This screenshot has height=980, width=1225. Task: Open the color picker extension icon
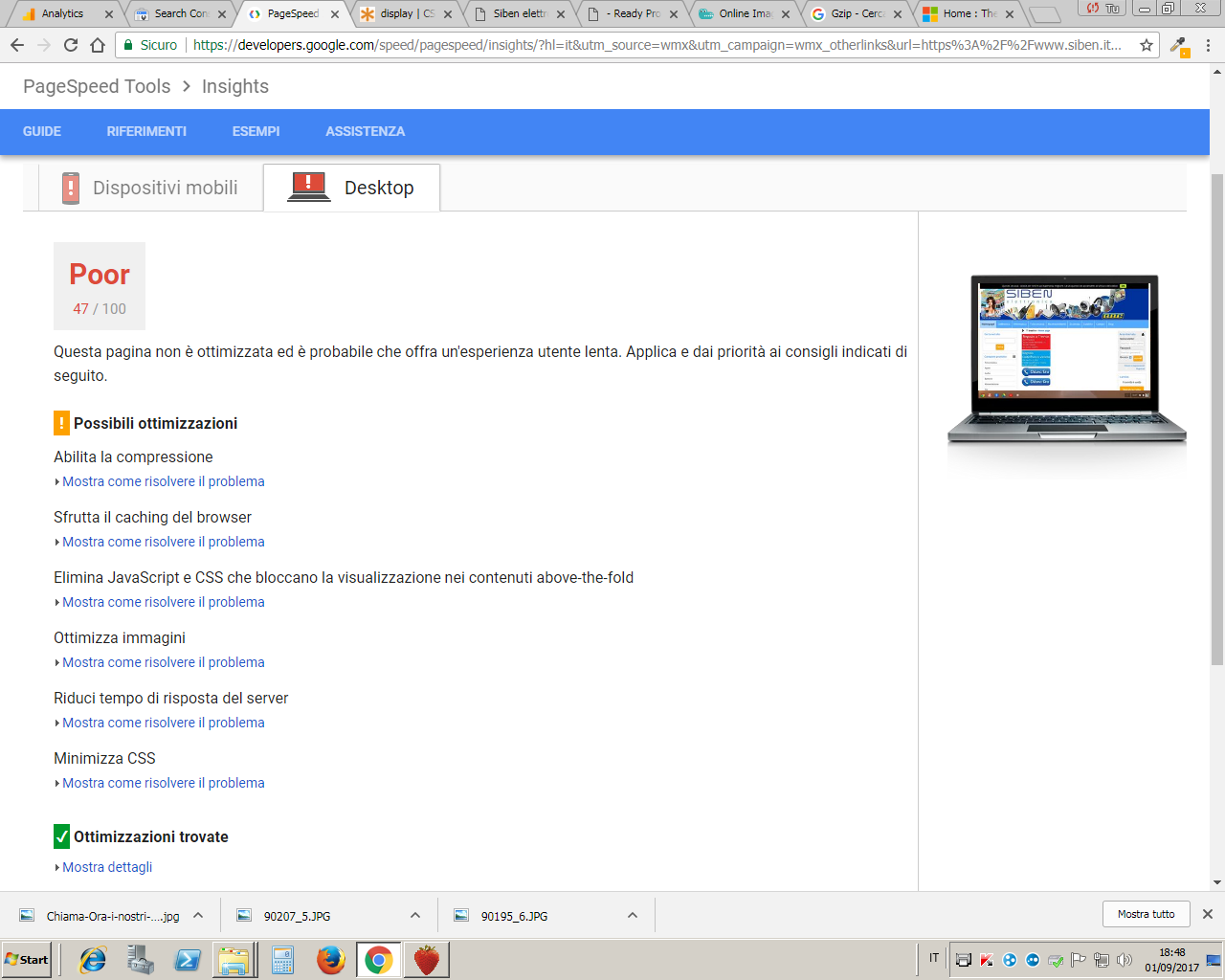point(1179,46)
